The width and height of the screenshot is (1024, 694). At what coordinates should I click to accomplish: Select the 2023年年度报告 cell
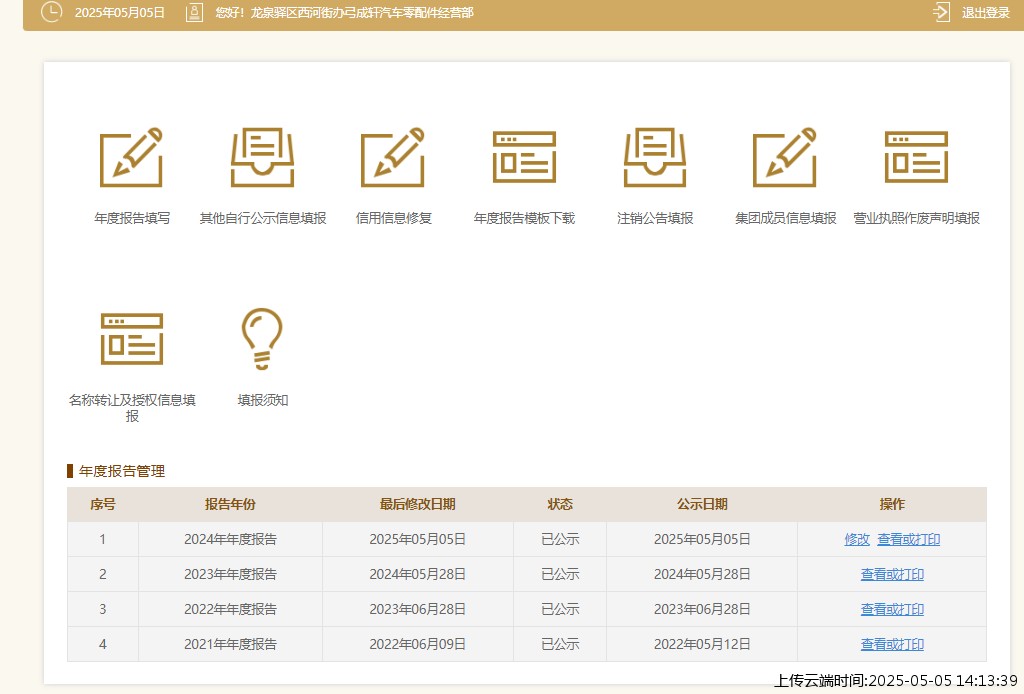231,575
